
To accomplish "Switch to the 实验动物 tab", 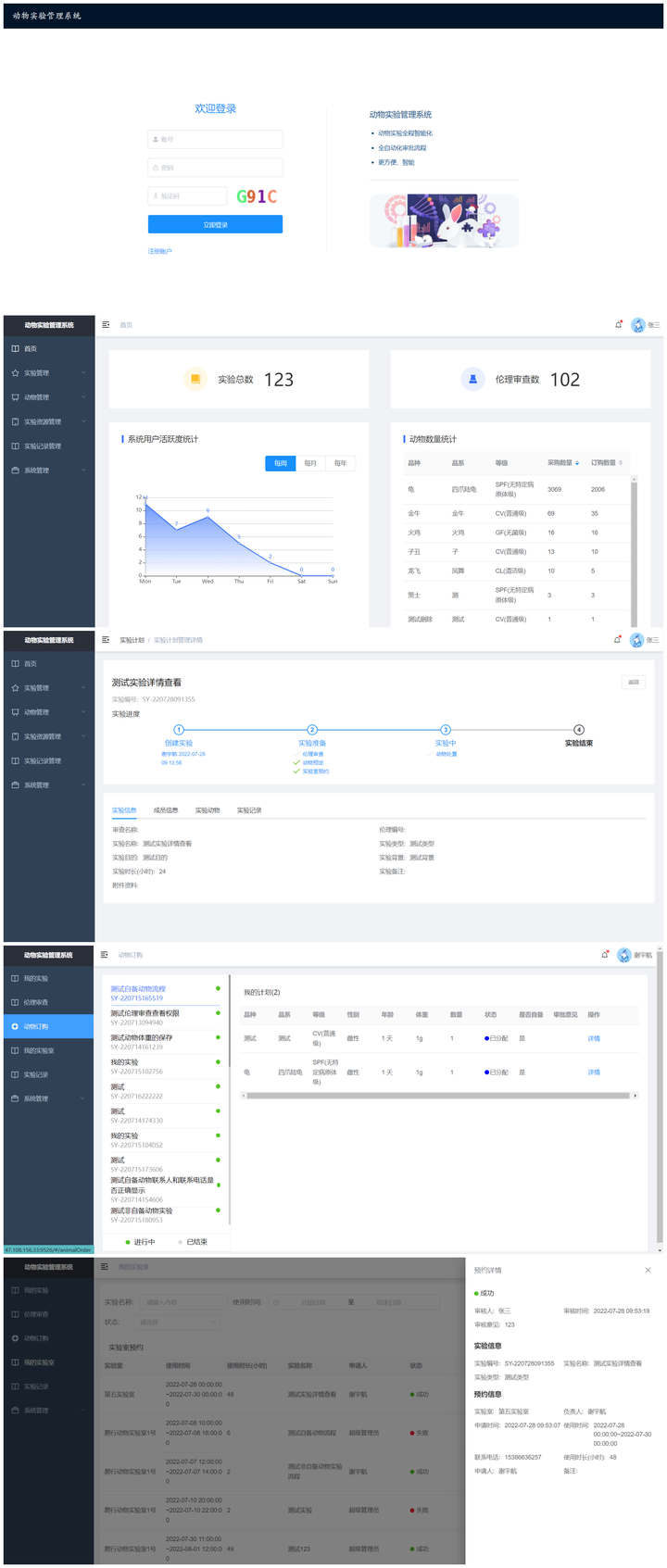I will (x=208, y=810).
